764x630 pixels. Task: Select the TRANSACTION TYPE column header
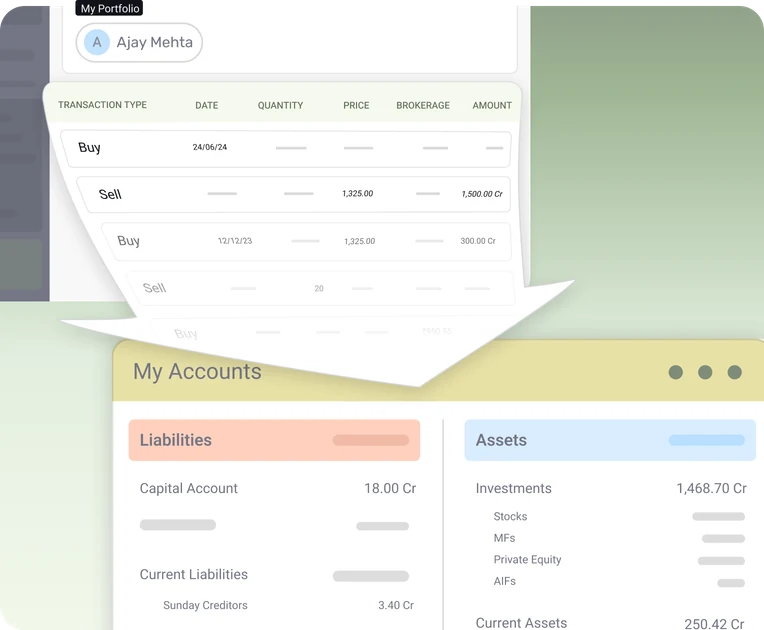tap(102, 105)
